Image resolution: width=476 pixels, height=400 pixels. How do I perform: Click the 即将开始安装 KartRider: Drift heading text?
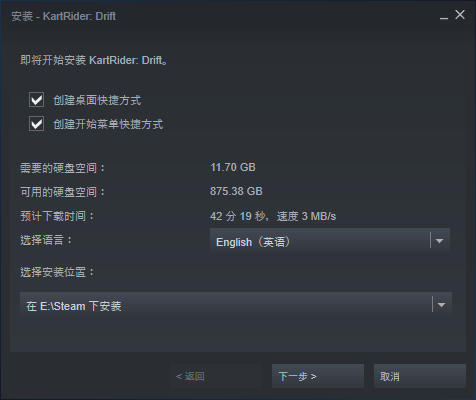click(94, 60)
